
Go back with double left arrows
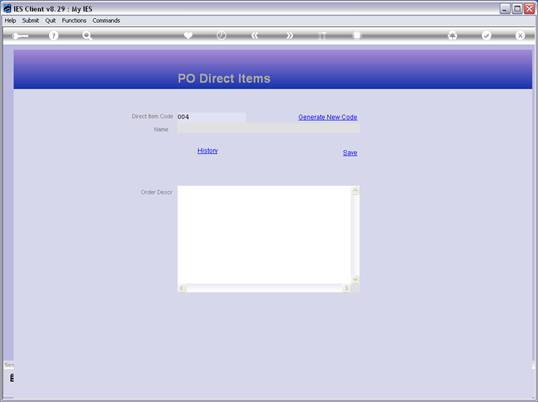pyautogui.click(x=255, y=35)
